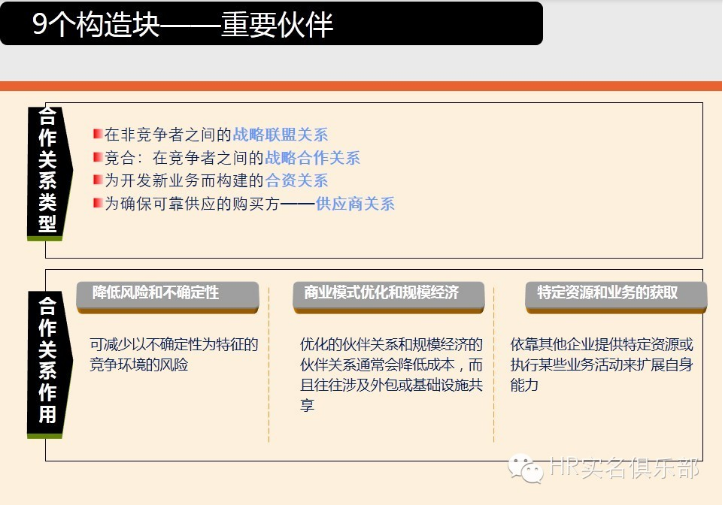The width and height of the screenshot is (723, 517).
Task: Click the red bullet before 为开发新业务
Action: coord(97,179)
